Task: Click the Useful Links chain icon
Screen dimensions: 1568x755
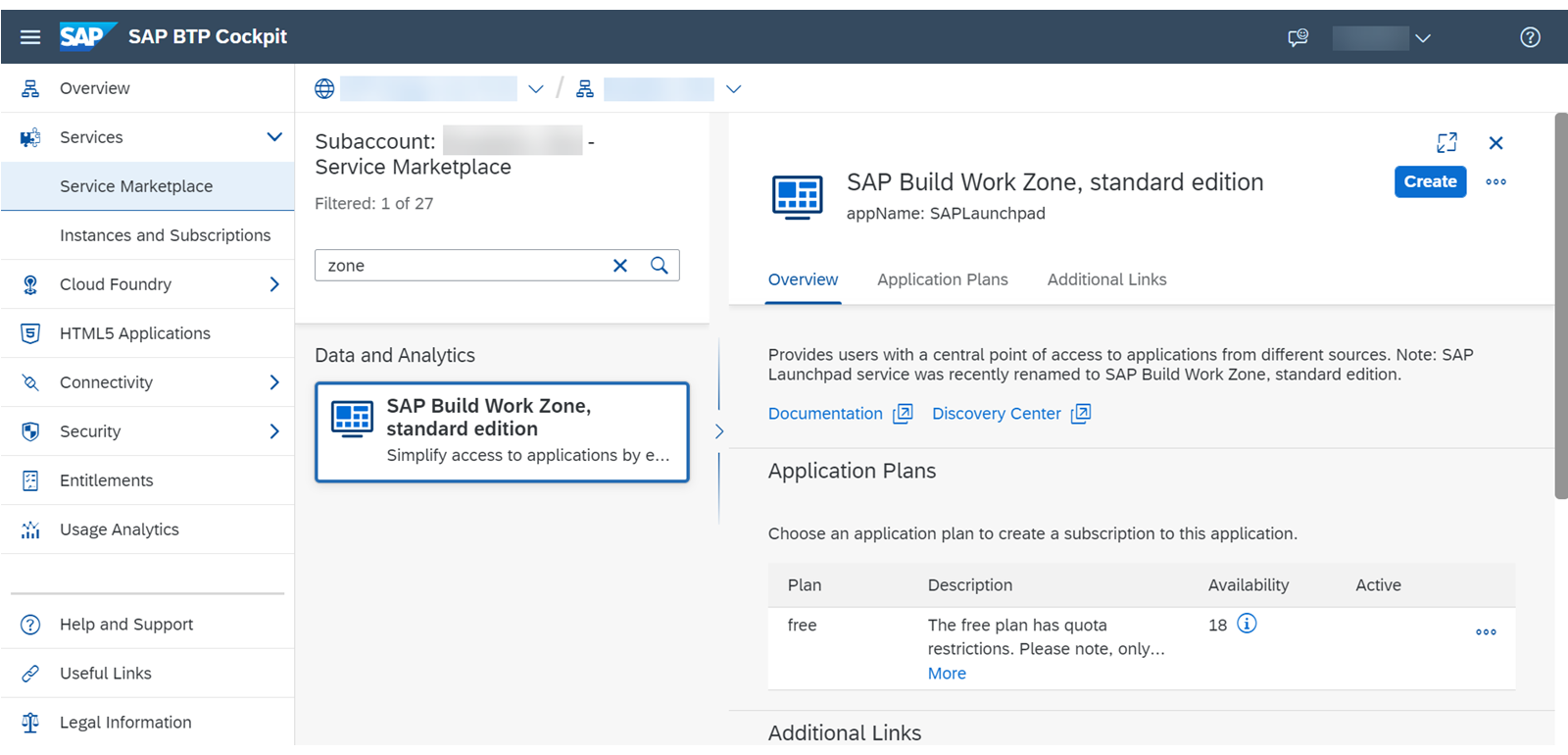Action: click(x=30, y=674)
